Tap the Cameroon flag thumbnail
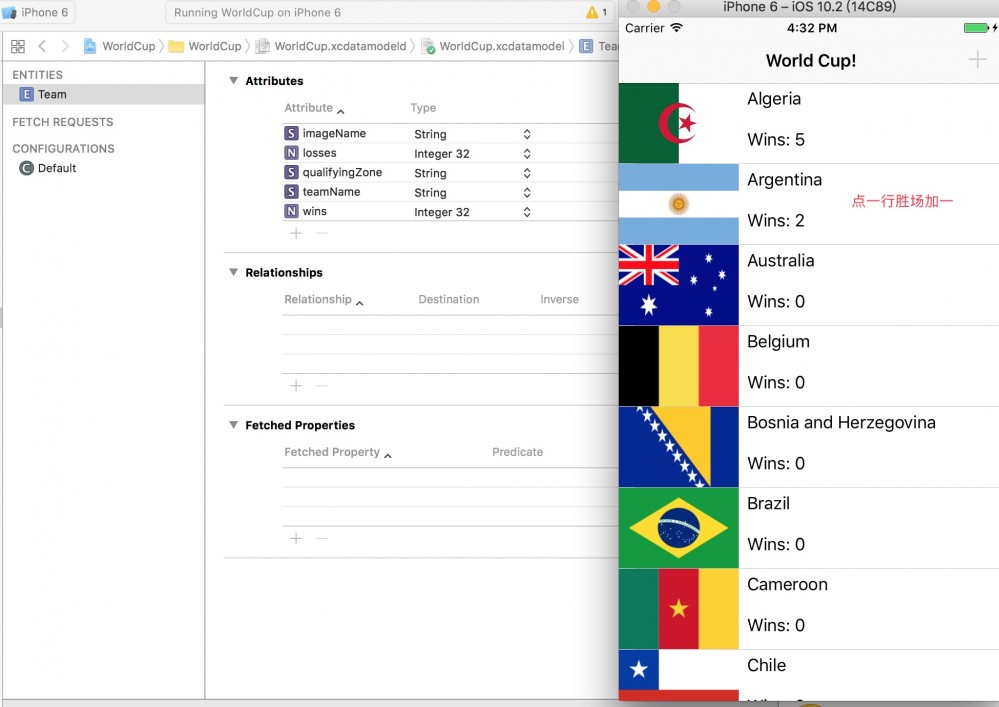Viewport: 999px width, 707px height. pyautogui.click(x=679, y=609)
